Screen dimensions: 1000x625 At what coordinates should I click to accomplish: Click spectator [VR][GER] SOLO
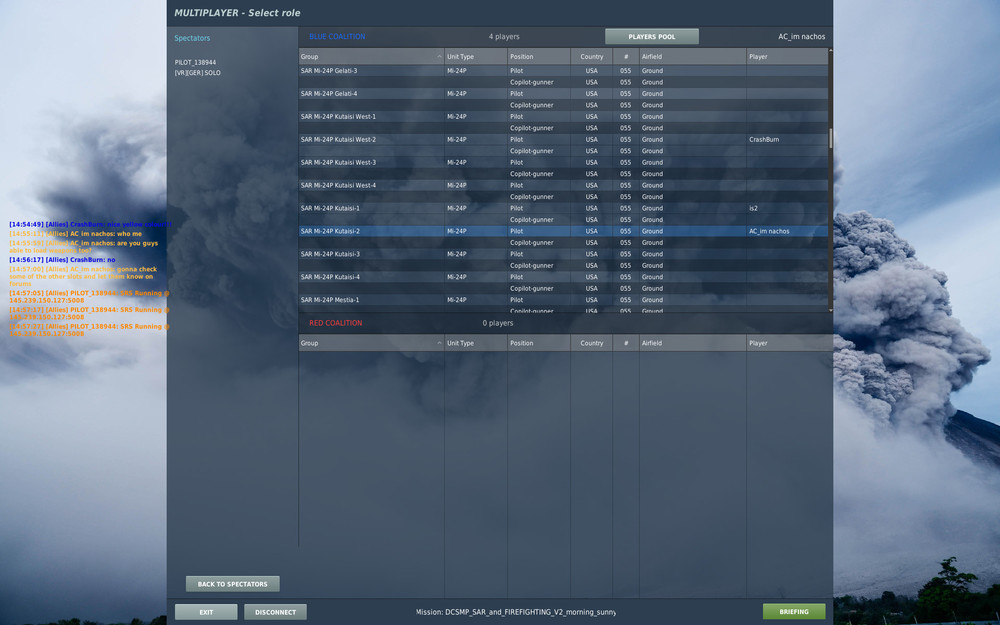pyautogui.click(x=198, y=73)
